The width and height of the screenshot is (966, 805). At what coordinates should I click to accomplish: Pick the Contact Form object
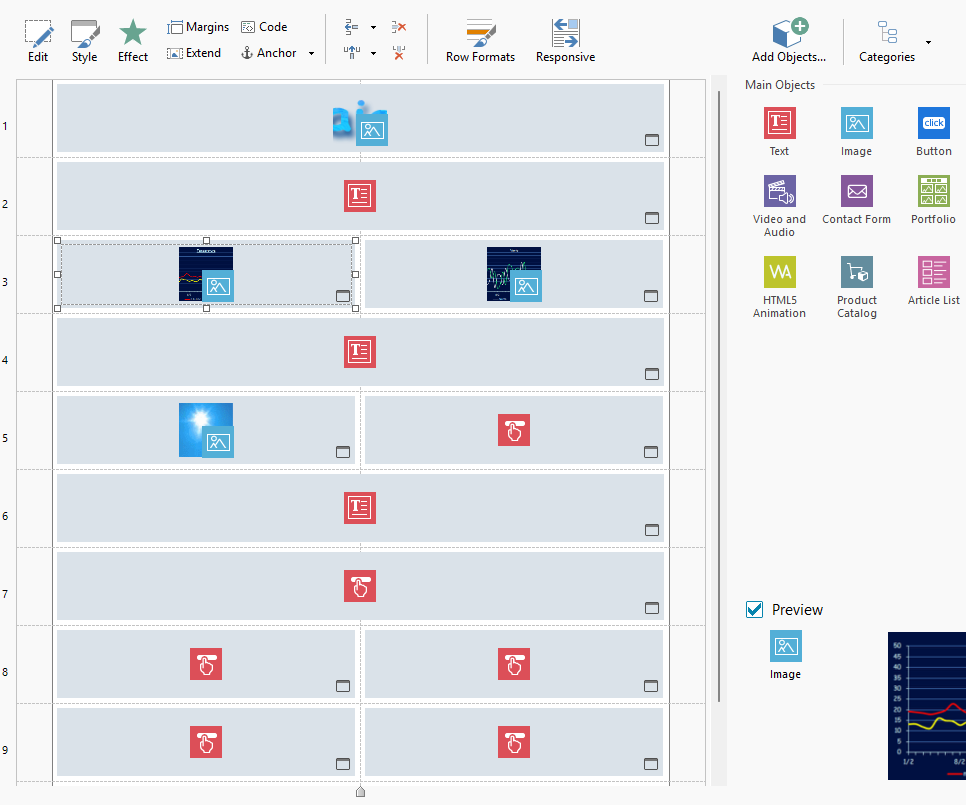tap(856, 200)
